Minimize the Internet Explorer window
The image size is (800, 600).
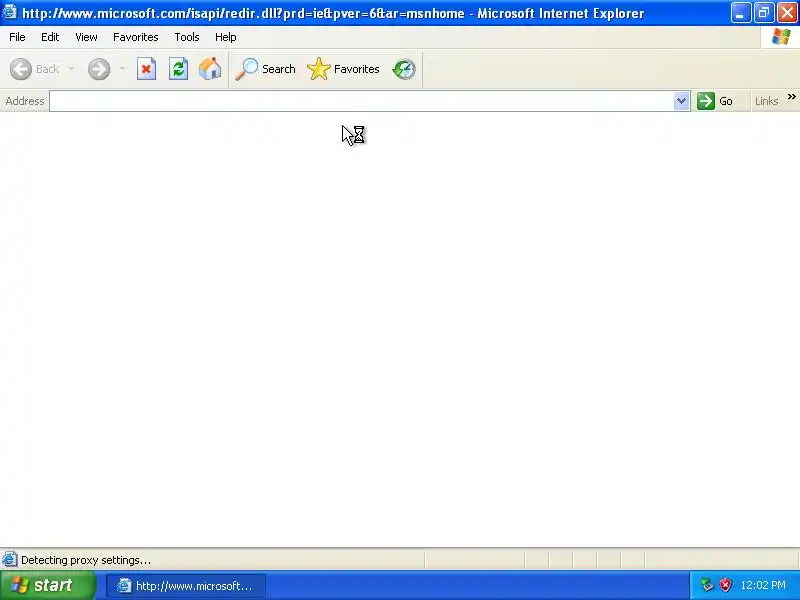pos(741,13)
